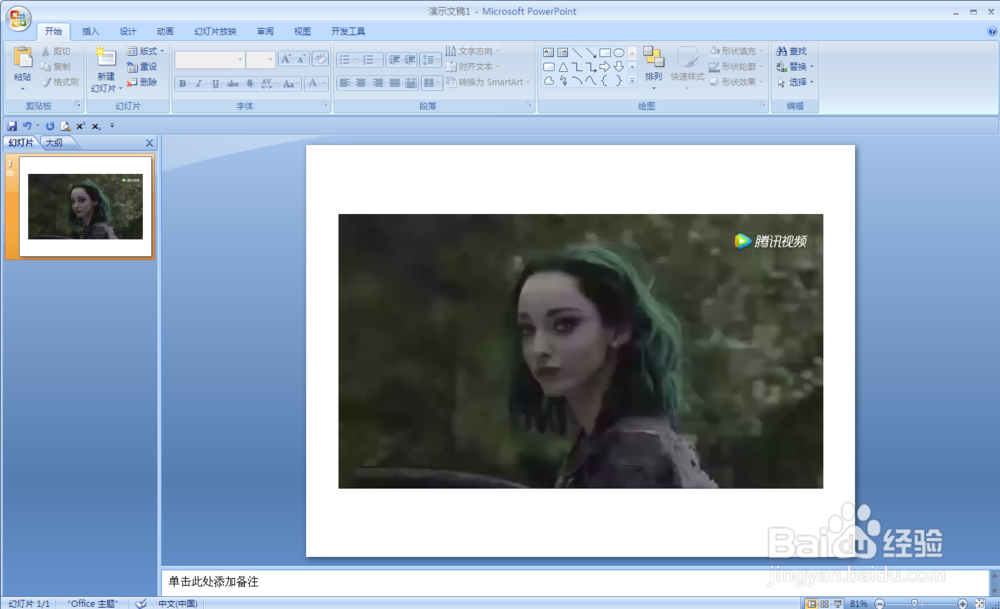Customize quick access toolbar dropdown arrow
Image resolution: width=1000 pixels, height=609 pixels.
(112, 126)
